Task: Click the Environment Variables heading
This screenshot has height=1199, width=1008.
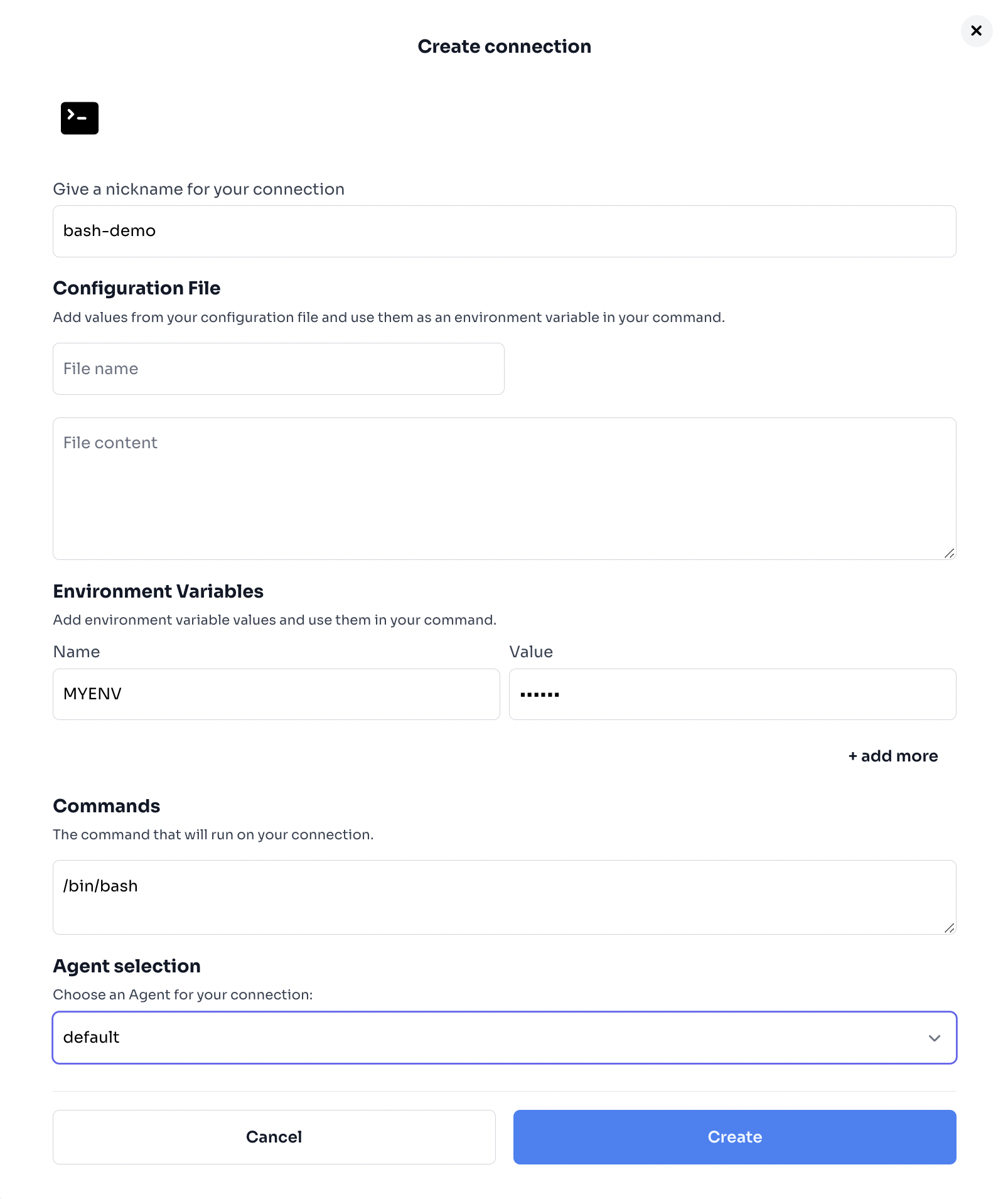Action: pos(158,591)
